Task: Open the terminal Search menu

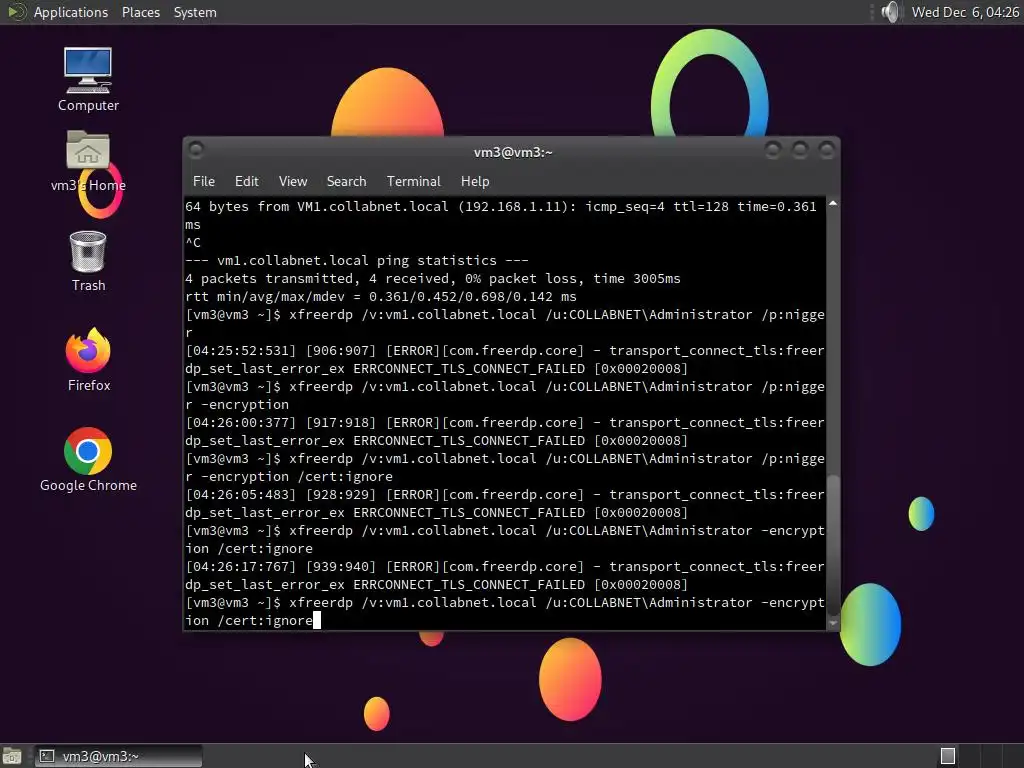Action: 346,182
